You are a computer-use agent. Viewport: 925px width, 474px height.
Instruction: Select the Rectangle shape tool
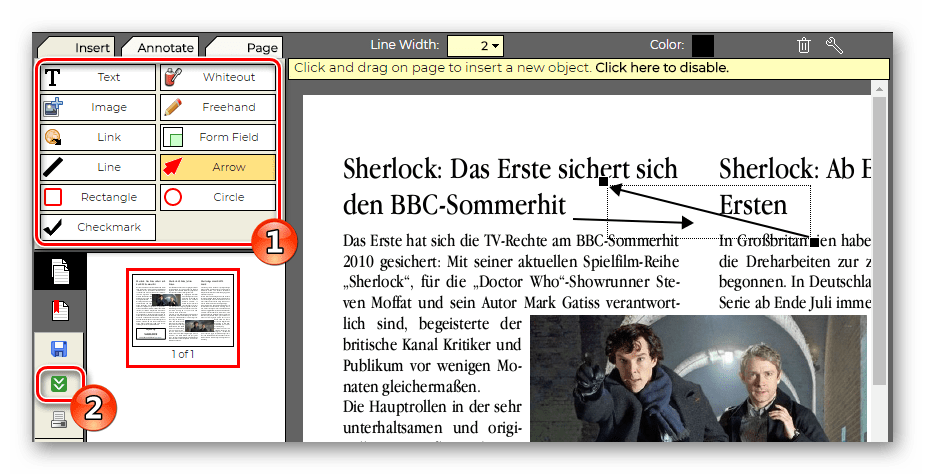tap(98, 197)
